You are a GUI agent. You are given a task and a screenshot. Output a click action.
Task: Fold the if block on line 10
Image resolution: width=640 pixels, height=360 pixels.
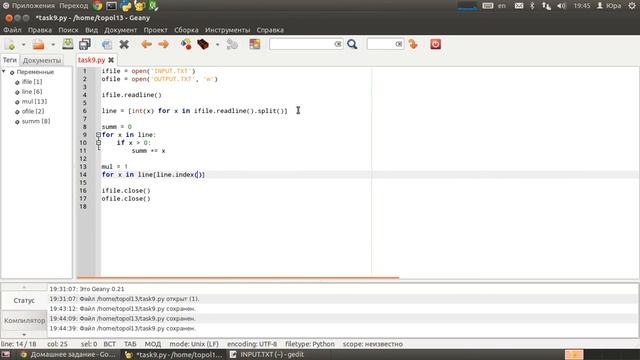pyautogui.click(x=98, y=142)
